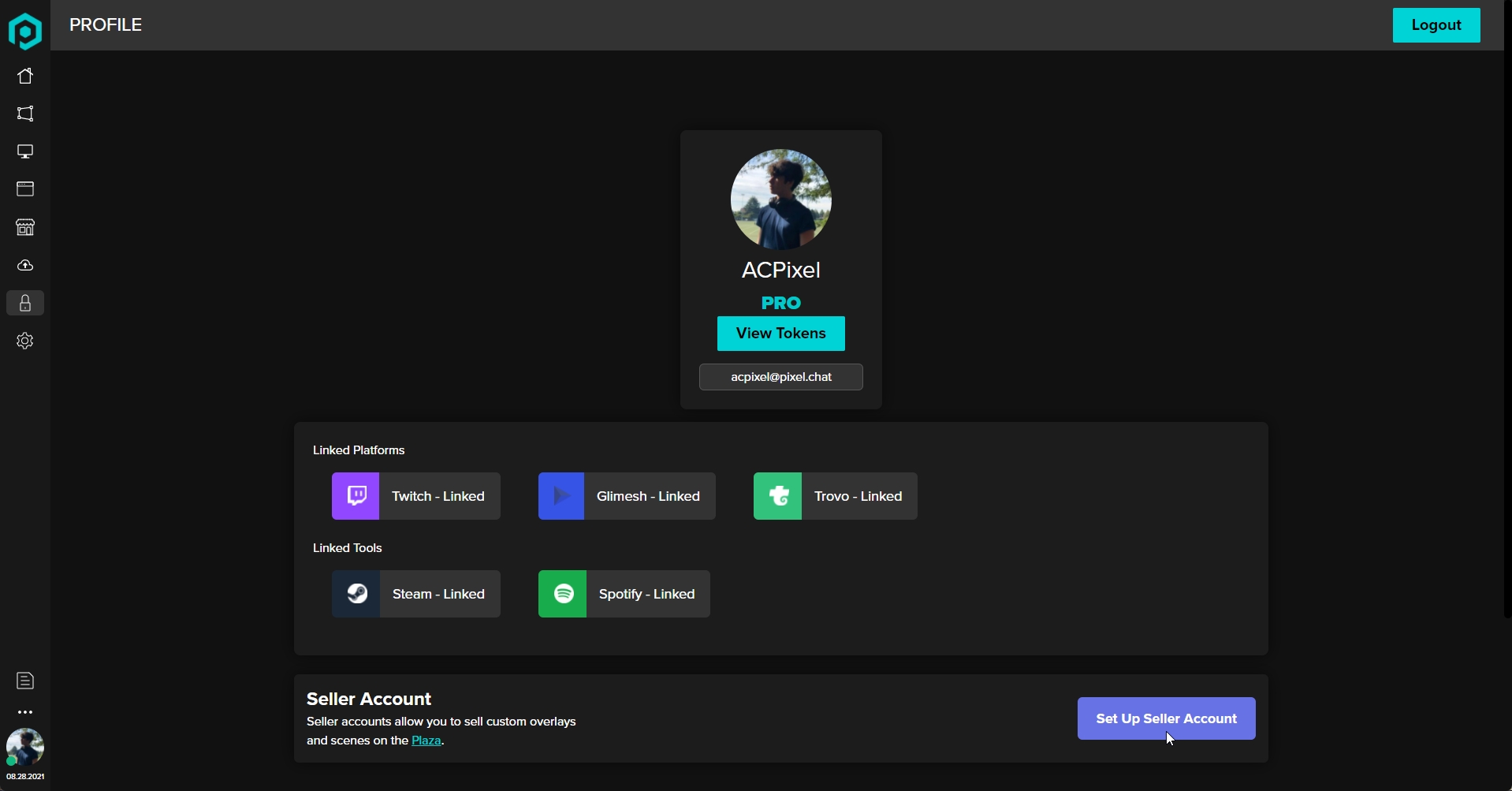Click the acpixel@pixel.chat email field
The image size is (1512, 791).
[x=780, y=377]
